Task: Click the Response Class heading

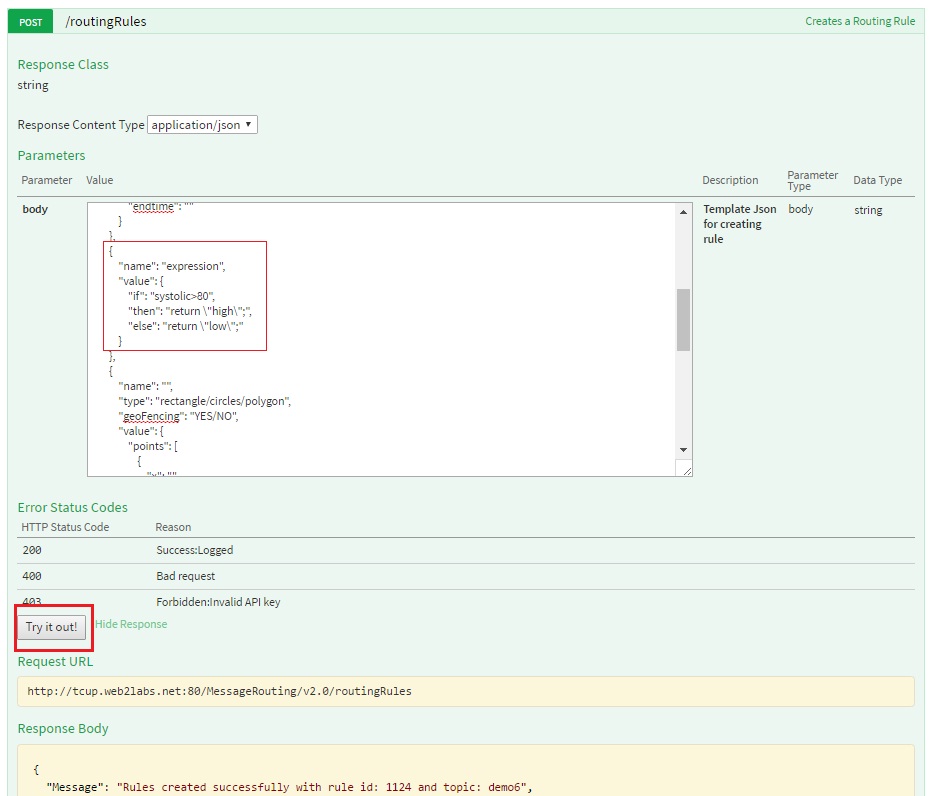Action: click(x=63, y=64)
